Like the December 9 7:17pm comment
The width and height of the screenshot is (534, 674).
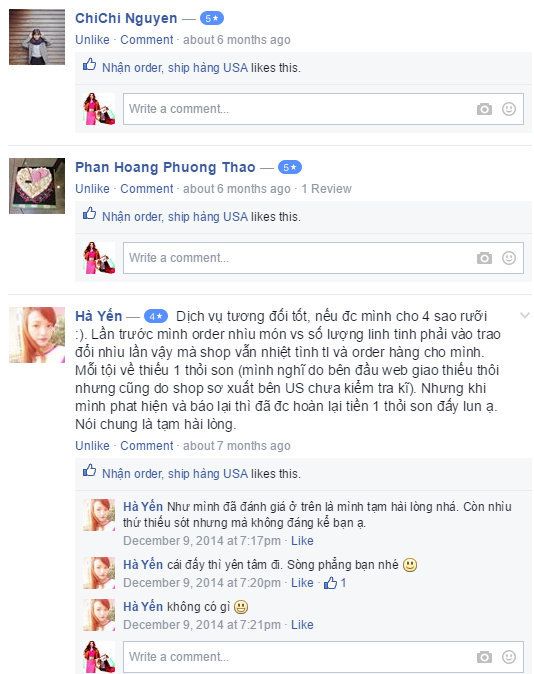pos(302,541)
